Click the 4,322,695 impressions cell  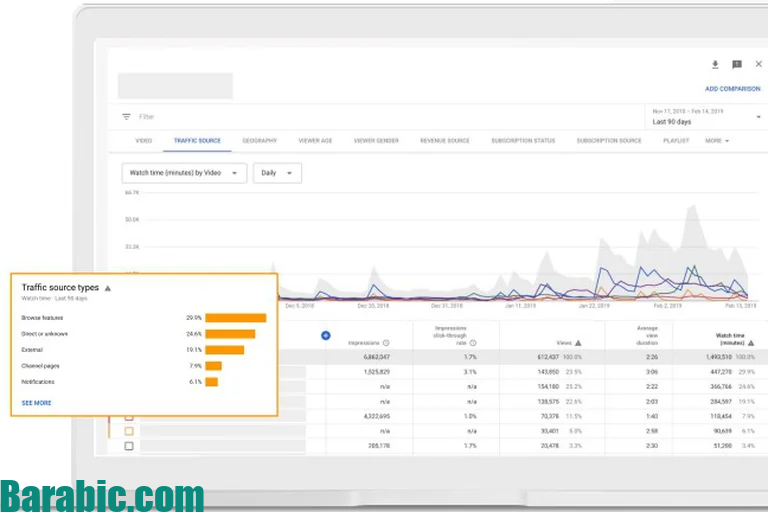377,416
